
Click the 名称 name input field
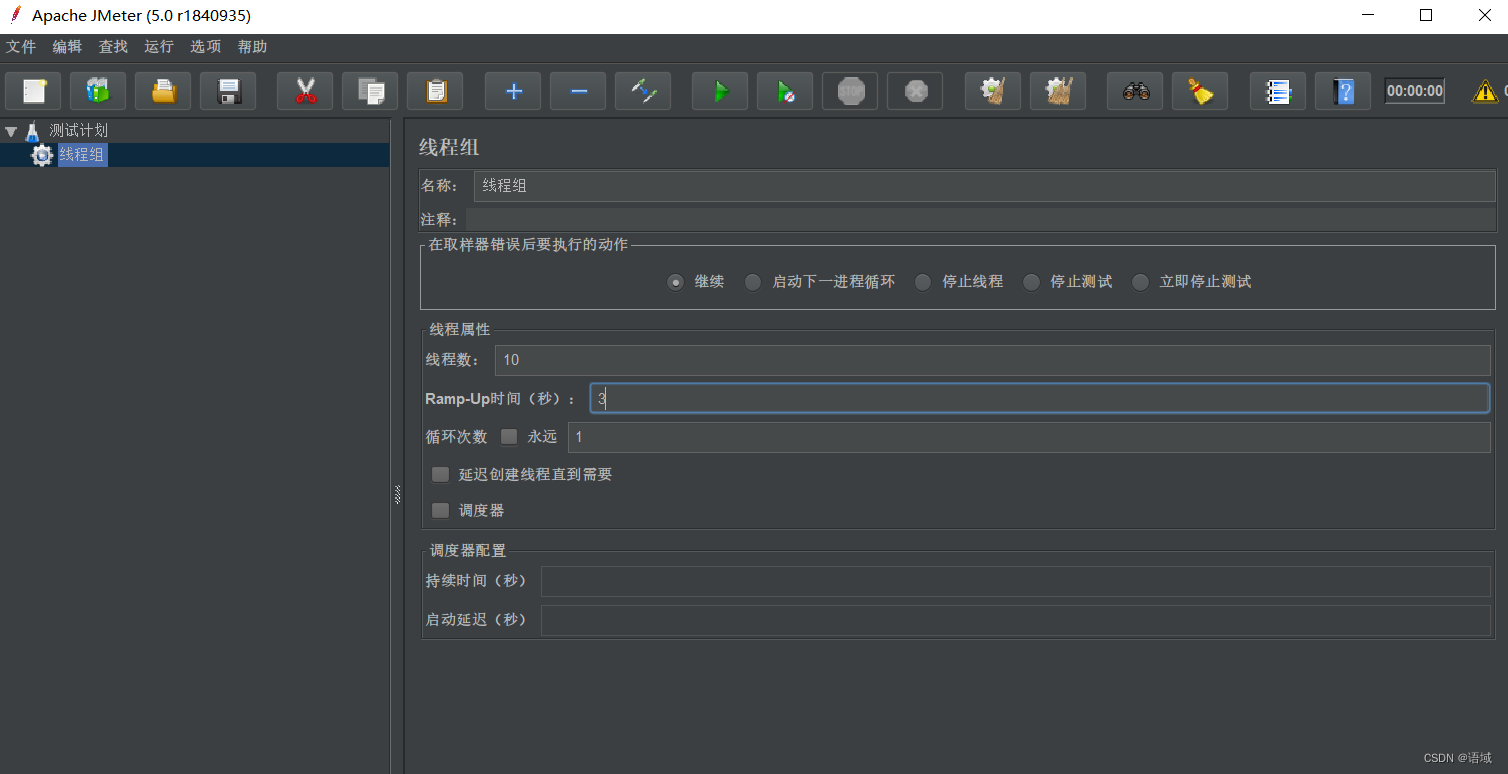(x=984, y=186)
